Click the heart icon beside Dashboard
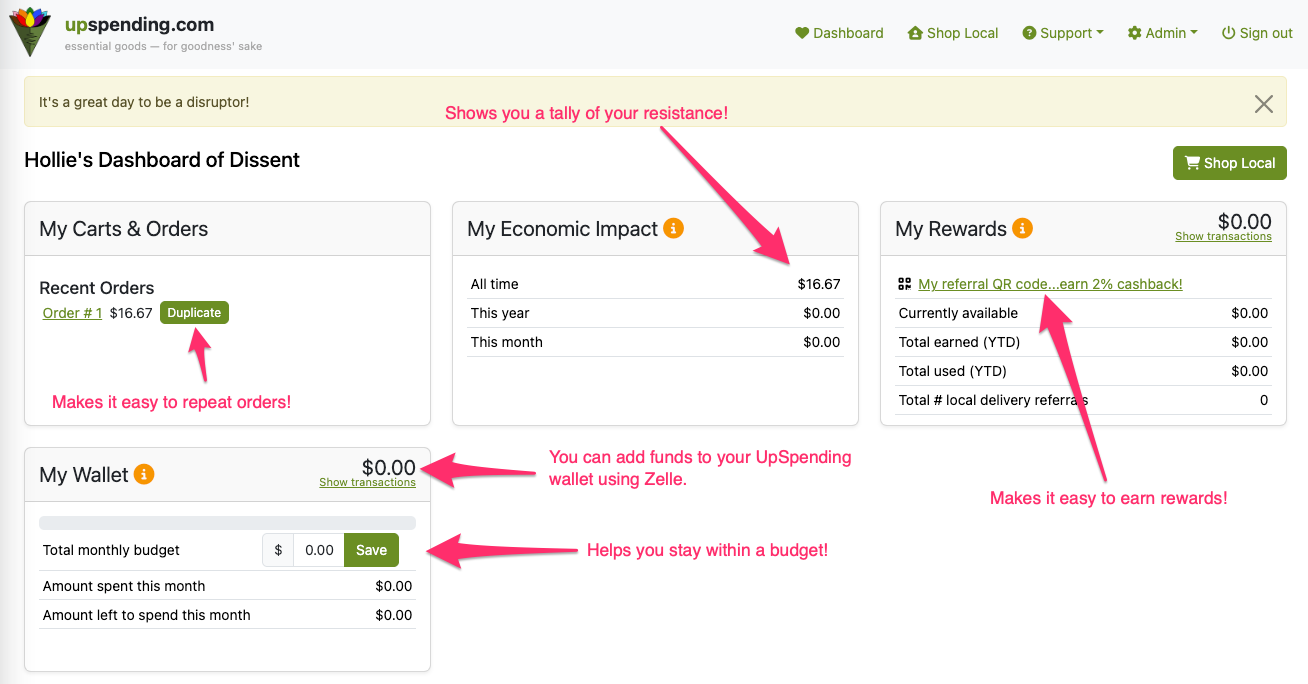The height and width of the screenshot is (684, 1308). (801, 33)
